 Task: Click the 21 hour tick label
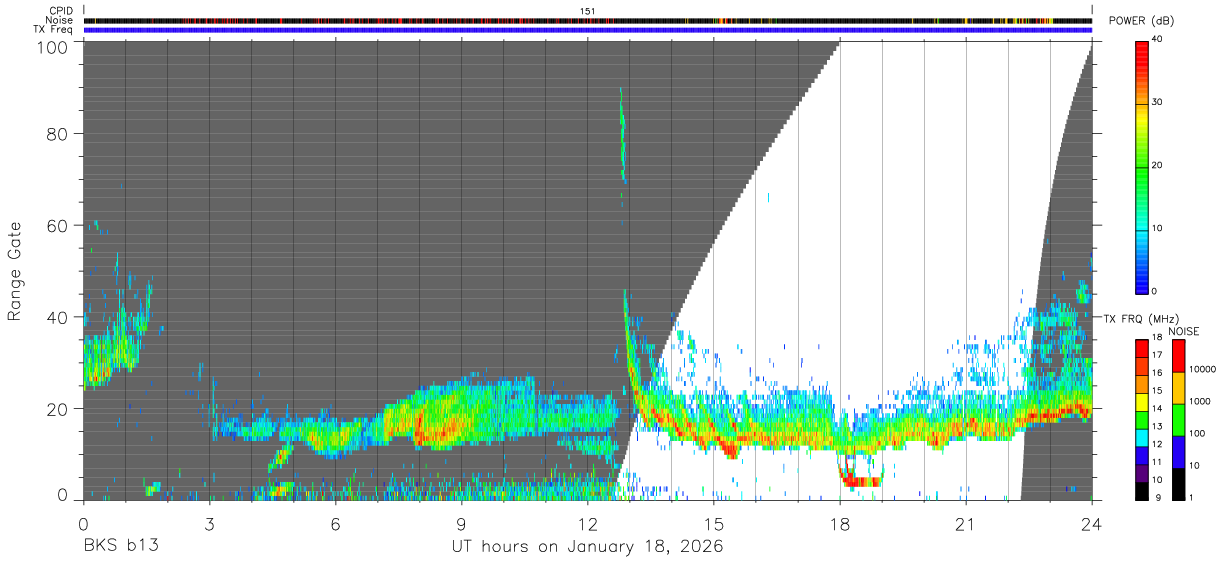(966, 524)
